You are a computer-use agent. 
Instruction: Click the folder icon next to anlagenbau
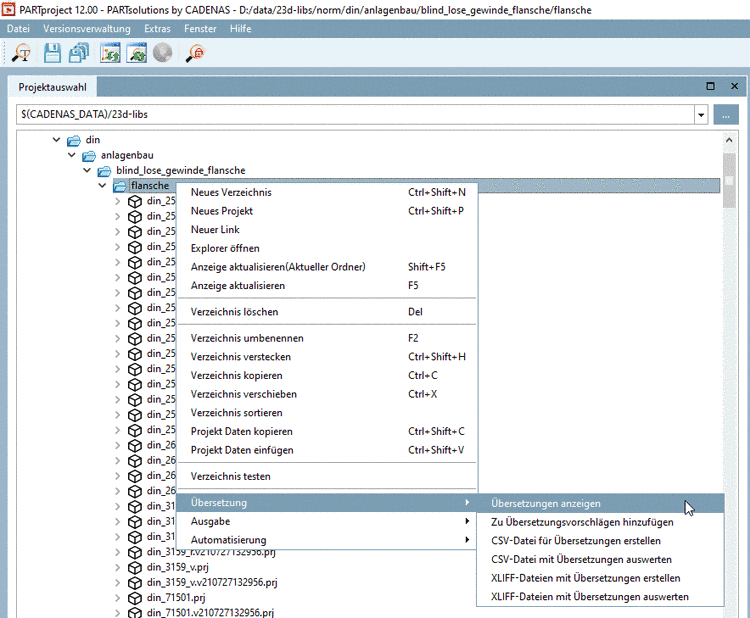pyautogui.click(x=89, y=155)
